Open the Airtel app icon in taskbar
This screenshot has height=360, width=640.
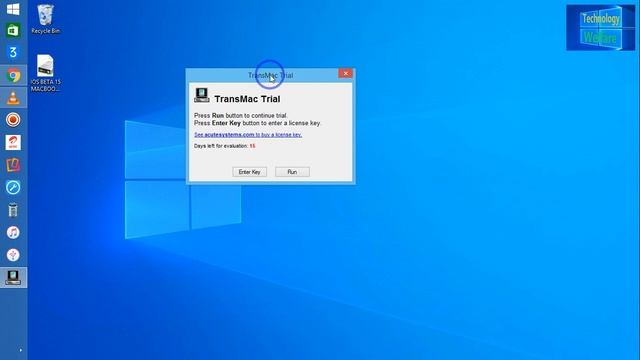point(13,142)
